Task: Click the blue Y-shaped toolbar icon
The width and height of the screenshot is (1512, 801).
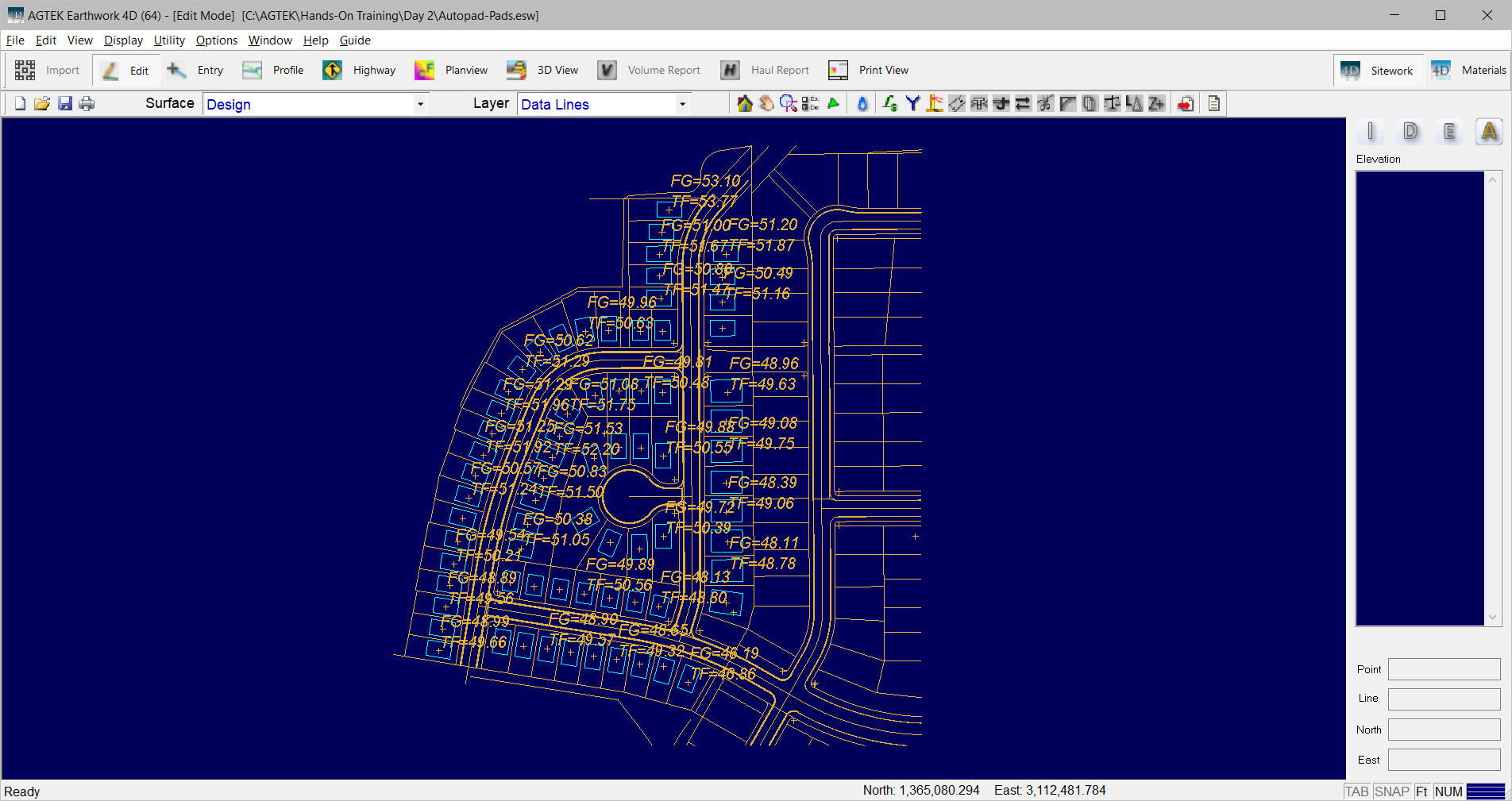Action: (912, 104)
